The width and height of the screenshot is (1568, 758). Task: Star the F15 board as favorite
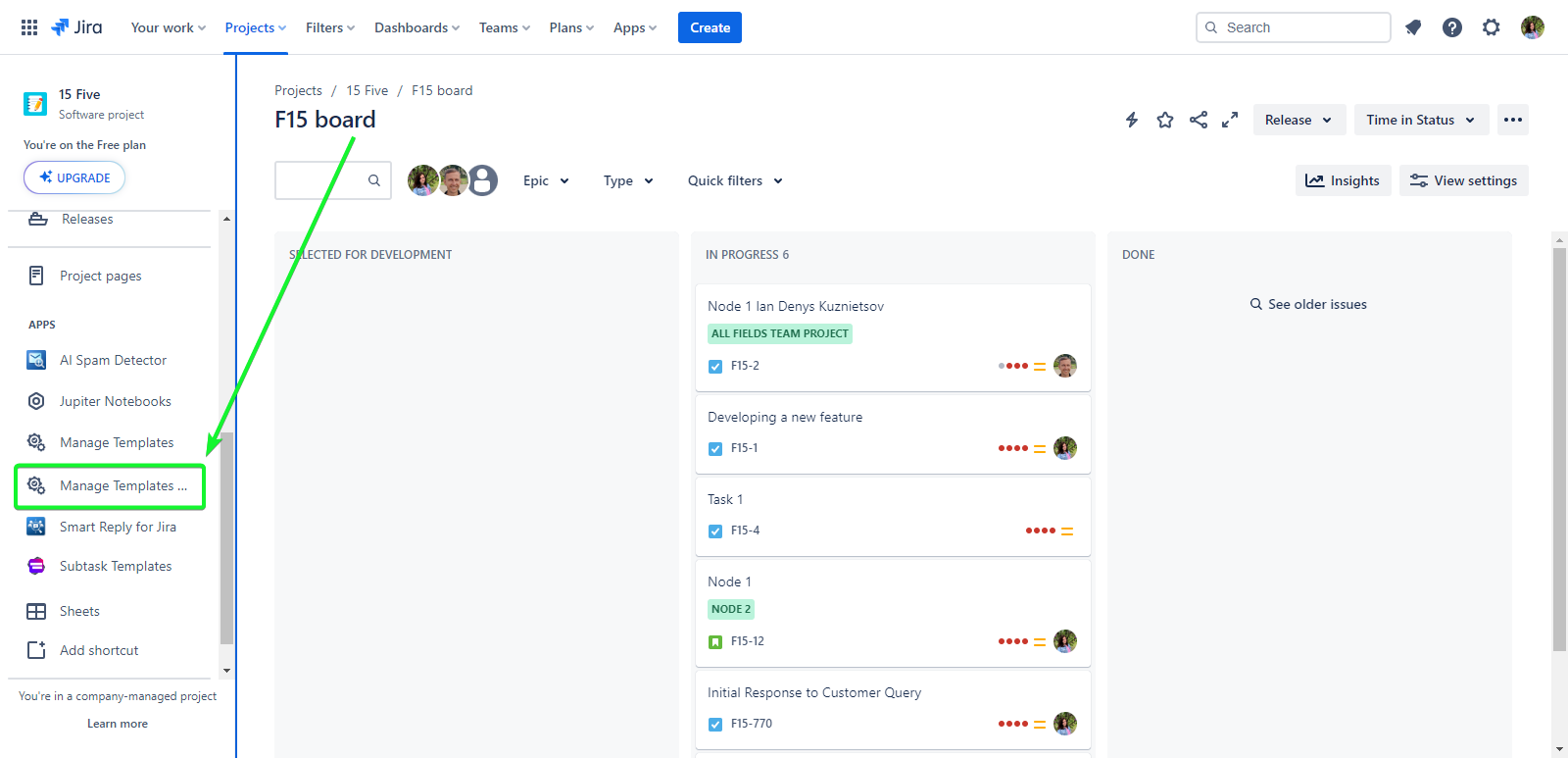click(1165, 120)
